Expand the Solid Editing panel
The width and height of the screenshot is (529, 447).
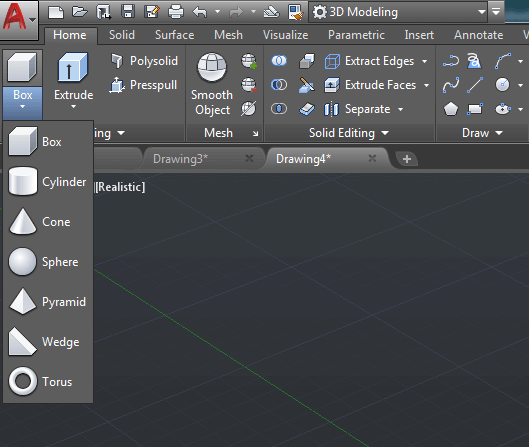pyautogui.click(x=349, y=133)
